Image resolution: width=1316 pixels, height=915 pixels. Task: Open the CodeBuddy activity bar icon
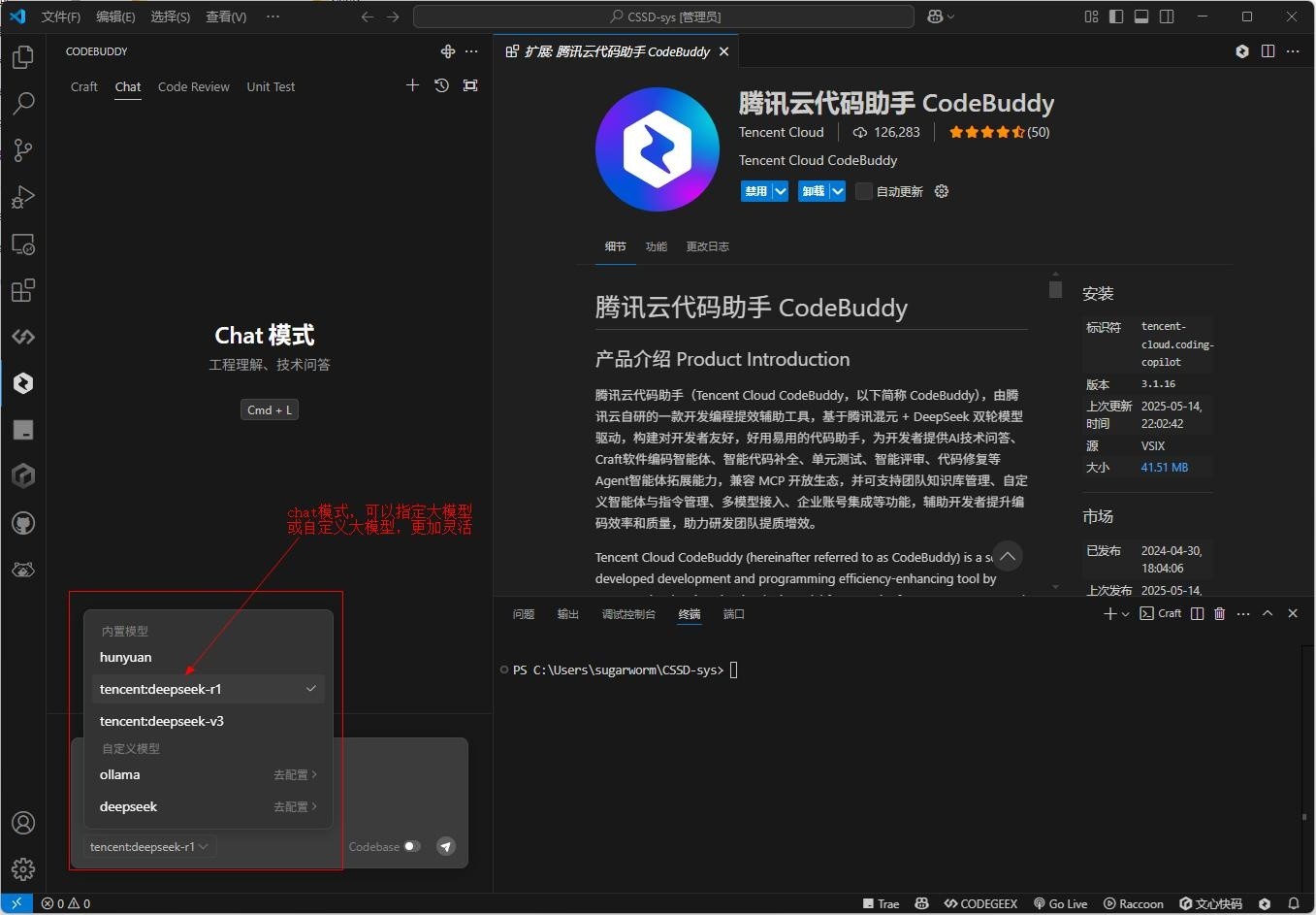click(23, 383)
